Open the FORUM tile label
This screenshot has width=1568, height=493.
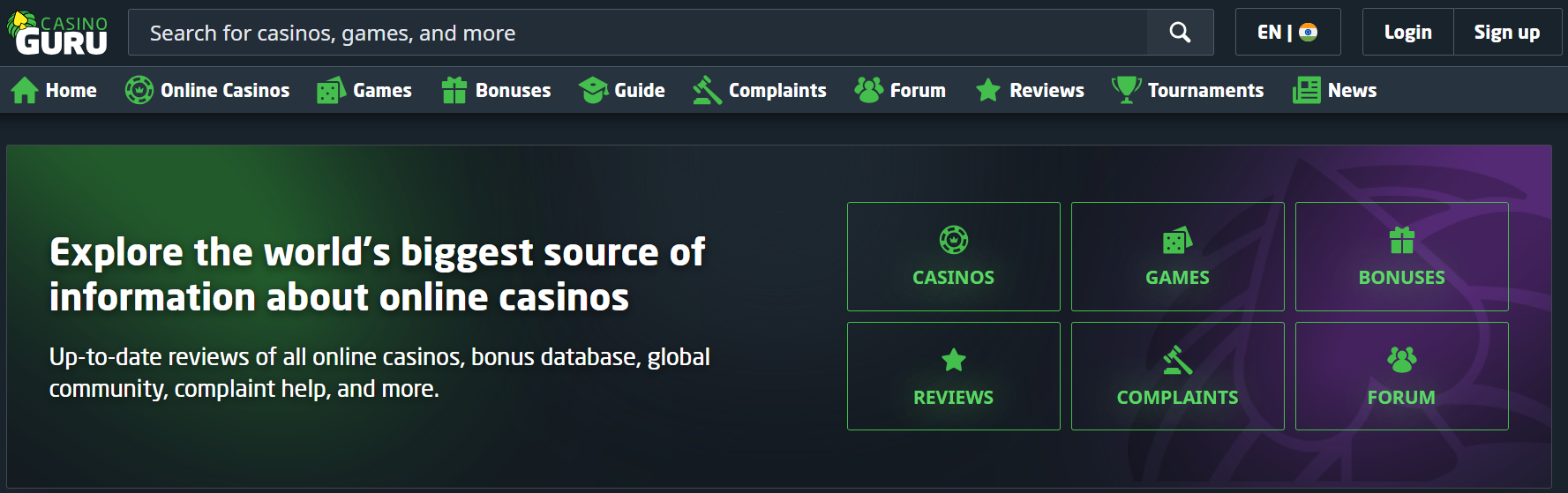click(x=1402, y=397)
